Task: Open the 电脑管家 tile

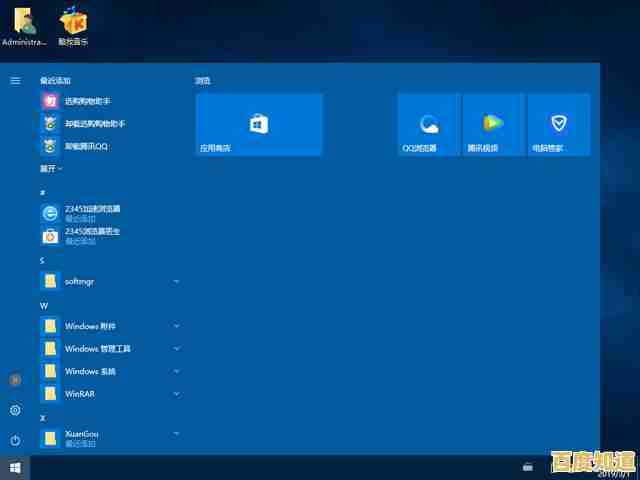Action: (559, 124)
